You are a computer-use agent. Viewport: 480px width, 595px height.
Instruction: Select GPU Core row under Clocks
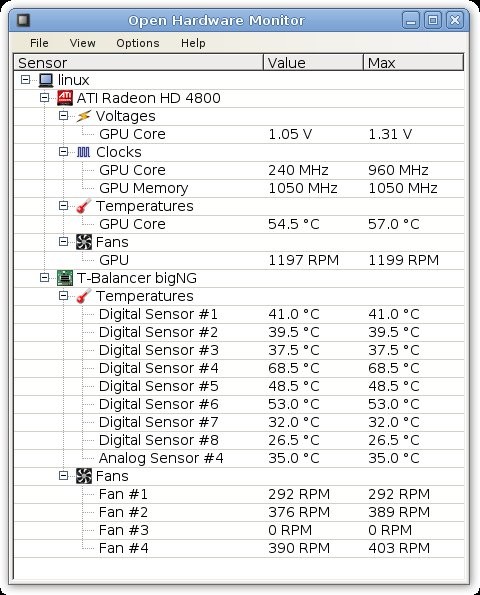(x=239, y=170)
